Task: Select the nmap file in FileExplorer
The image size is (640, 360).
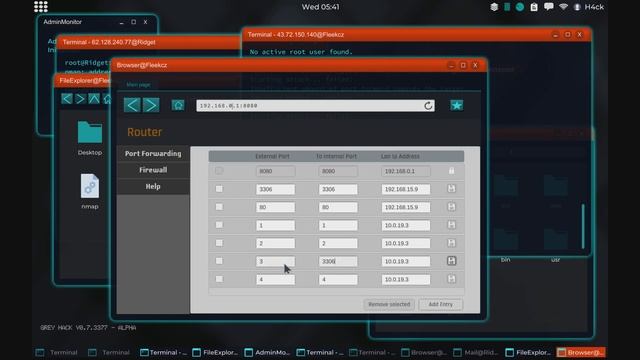Action: [90, 191]
